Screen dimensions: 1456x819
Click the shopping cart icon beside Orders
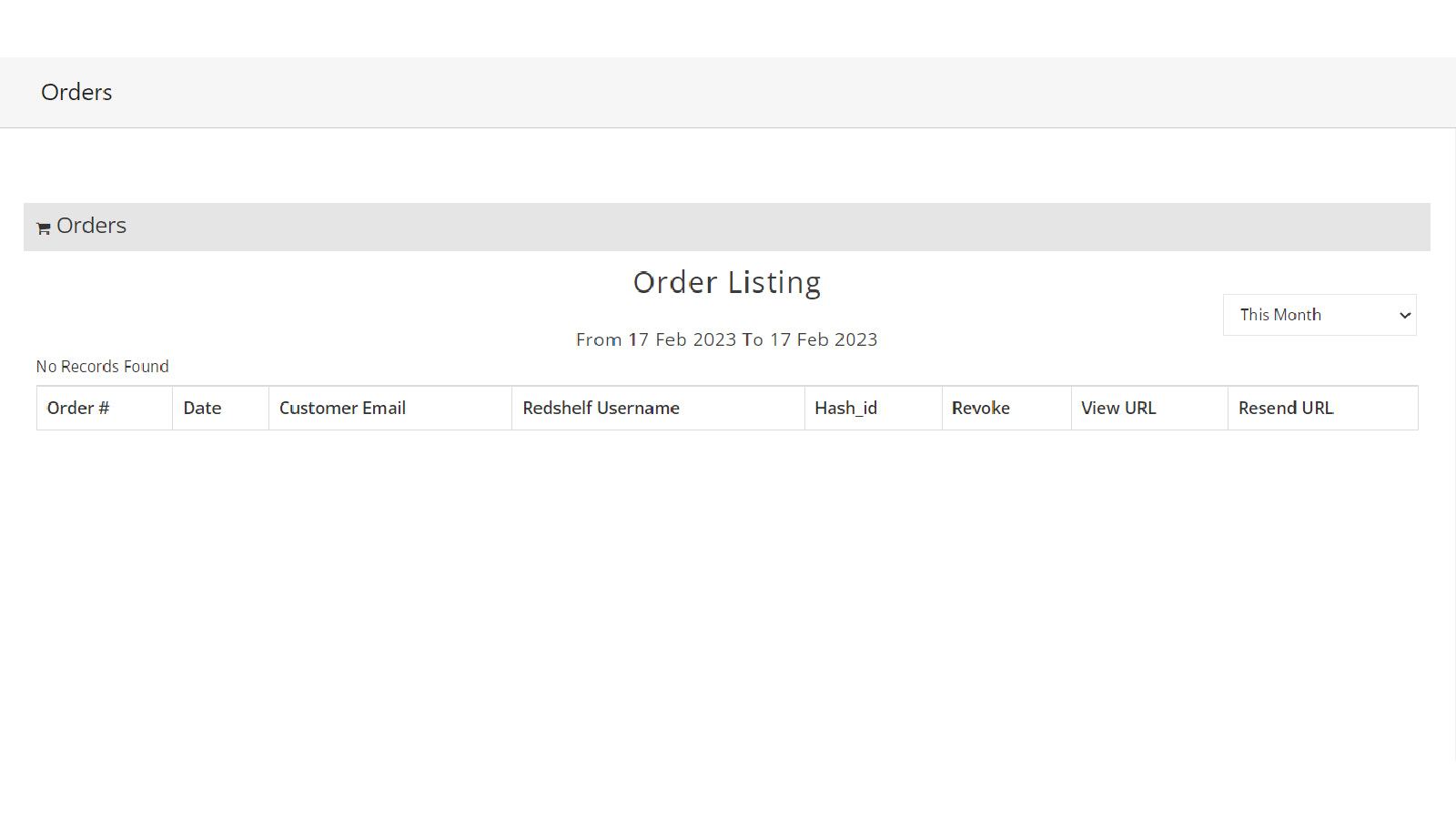(43, 228)
